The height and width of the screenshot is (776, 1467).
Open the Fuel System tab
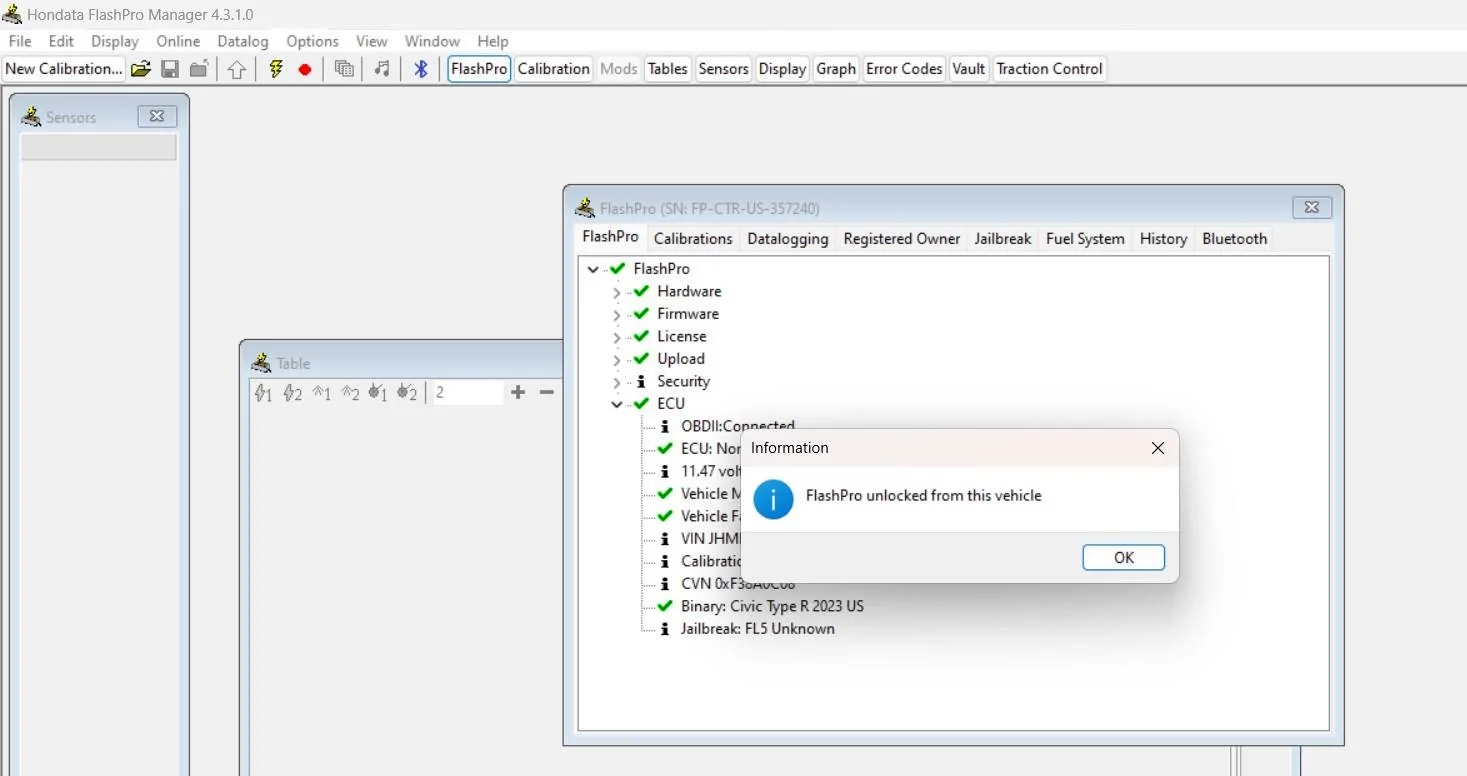(1085, 239)
